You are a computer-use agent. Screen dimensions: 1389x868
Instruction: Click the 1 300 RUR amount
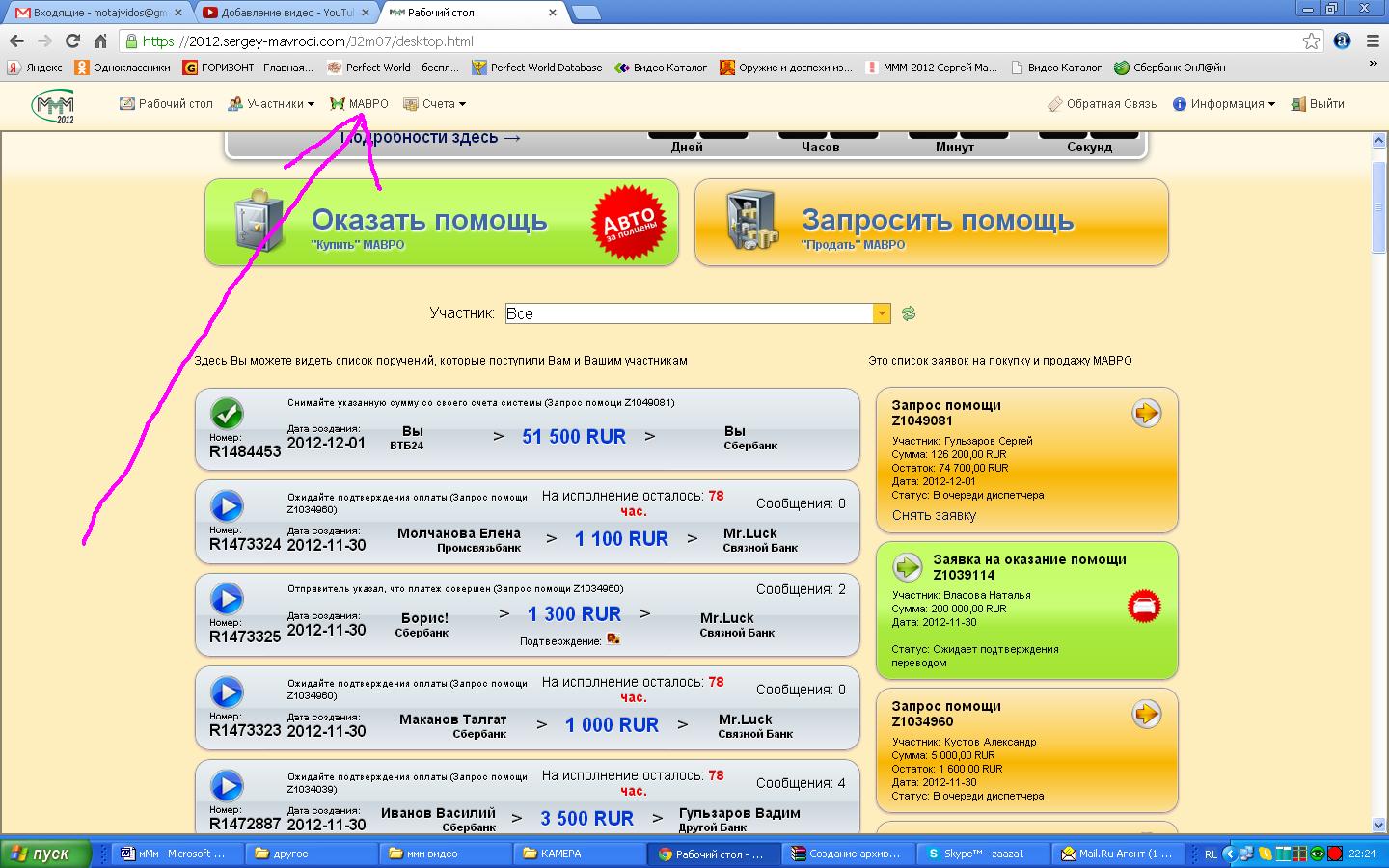point(574,614)
